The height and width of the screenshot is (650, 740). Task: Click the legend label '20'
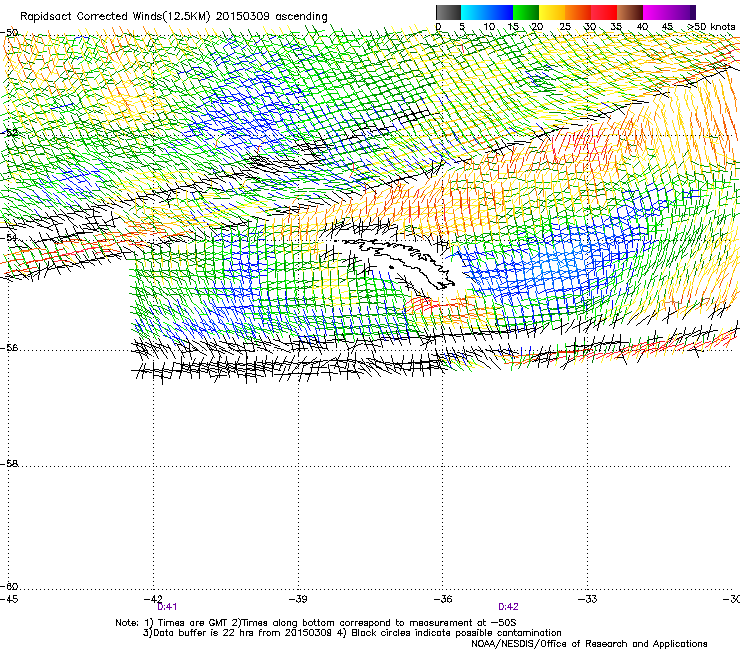pyautogui.click(x=537, y=27)
